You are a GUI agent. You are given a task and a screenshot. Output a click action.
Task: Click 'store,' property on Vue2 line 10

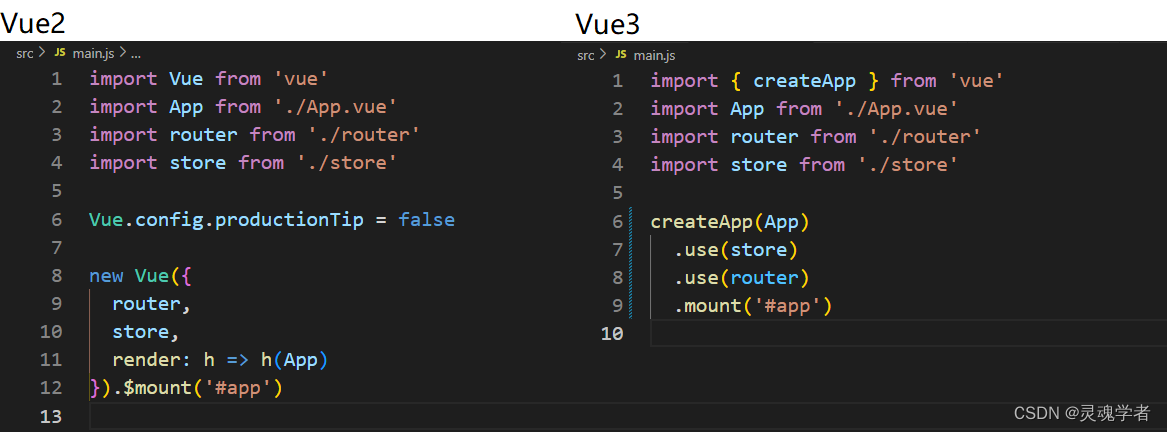146,332
